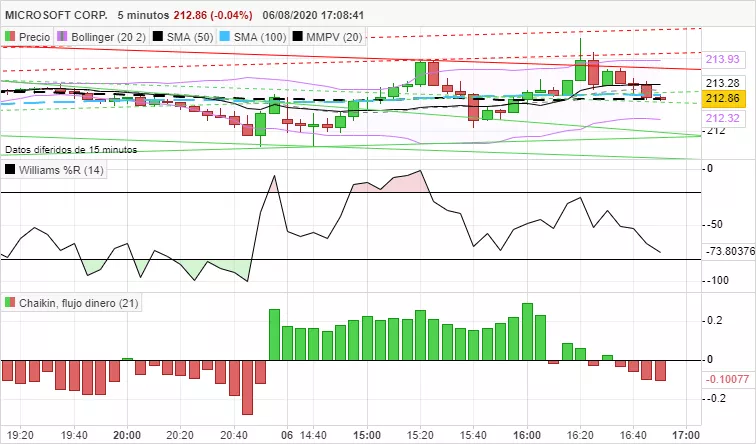The image size is (756, 444).
Task: Click the 5 minutos interval text
Action: pos(143,15)
